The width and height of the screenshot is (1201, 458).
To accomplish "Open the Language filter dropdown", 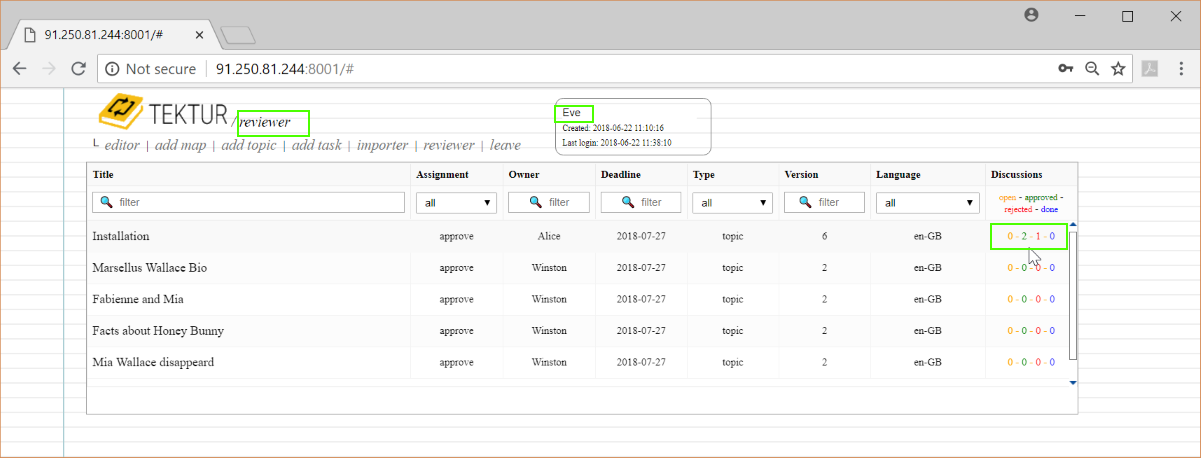I will point(927,202).
